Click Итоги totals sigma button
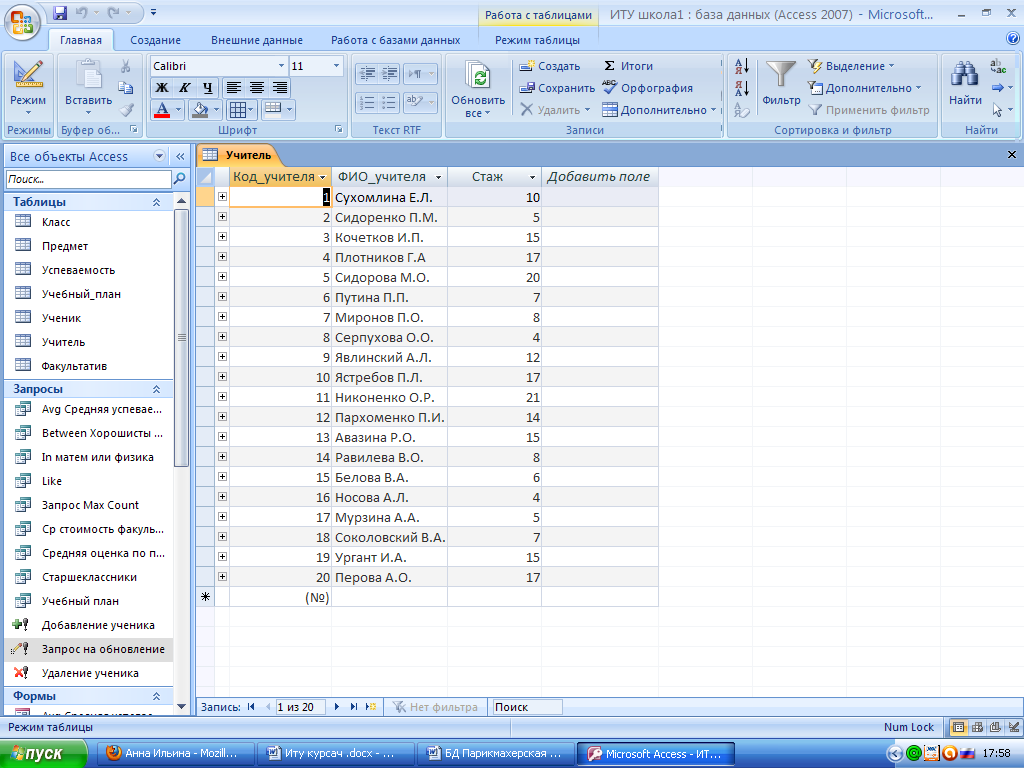Screen dimensions: 1024x768 628,66
